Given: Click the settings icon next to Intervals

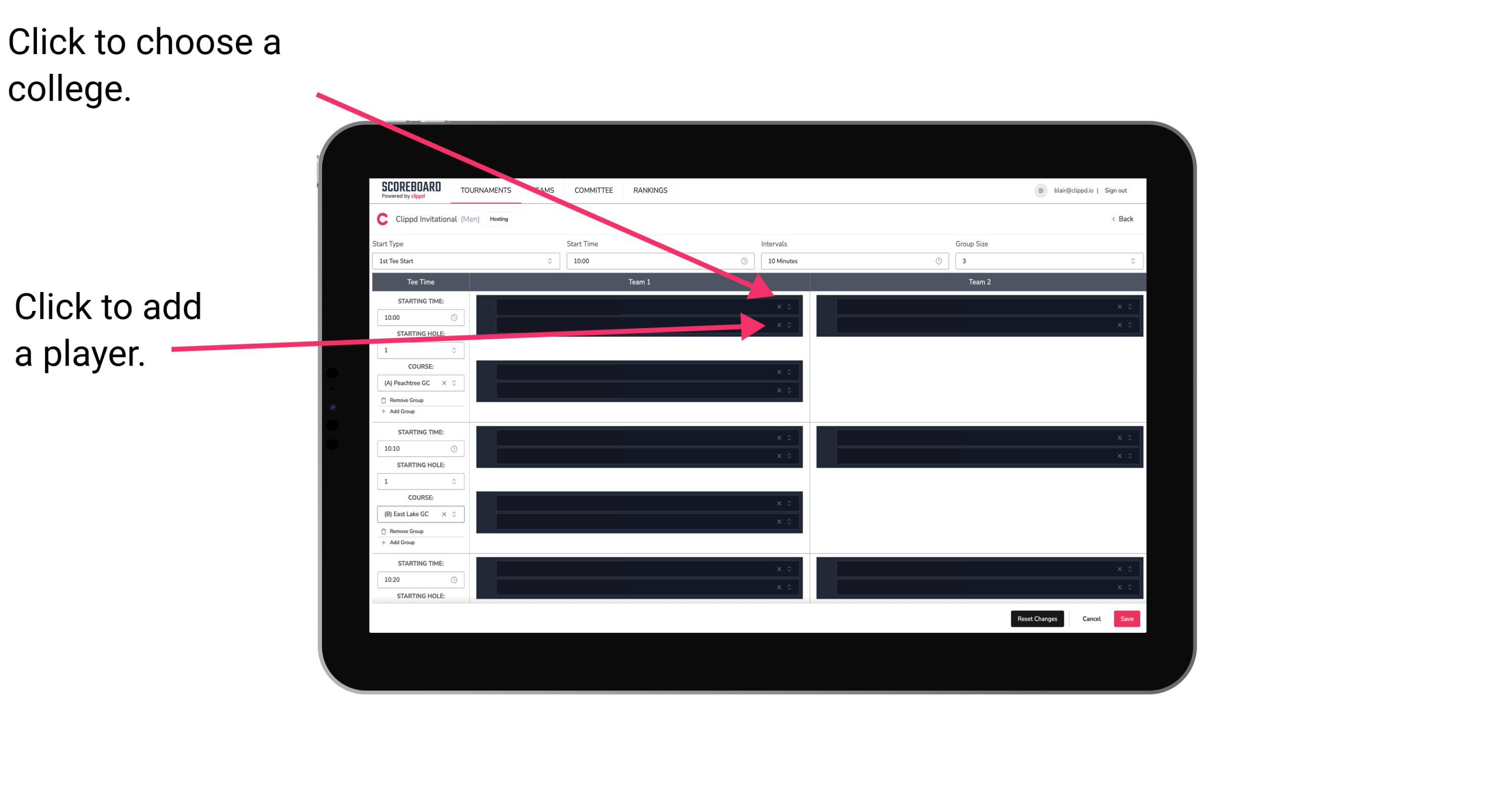Looking at the screenshot, I should [936, 260].
